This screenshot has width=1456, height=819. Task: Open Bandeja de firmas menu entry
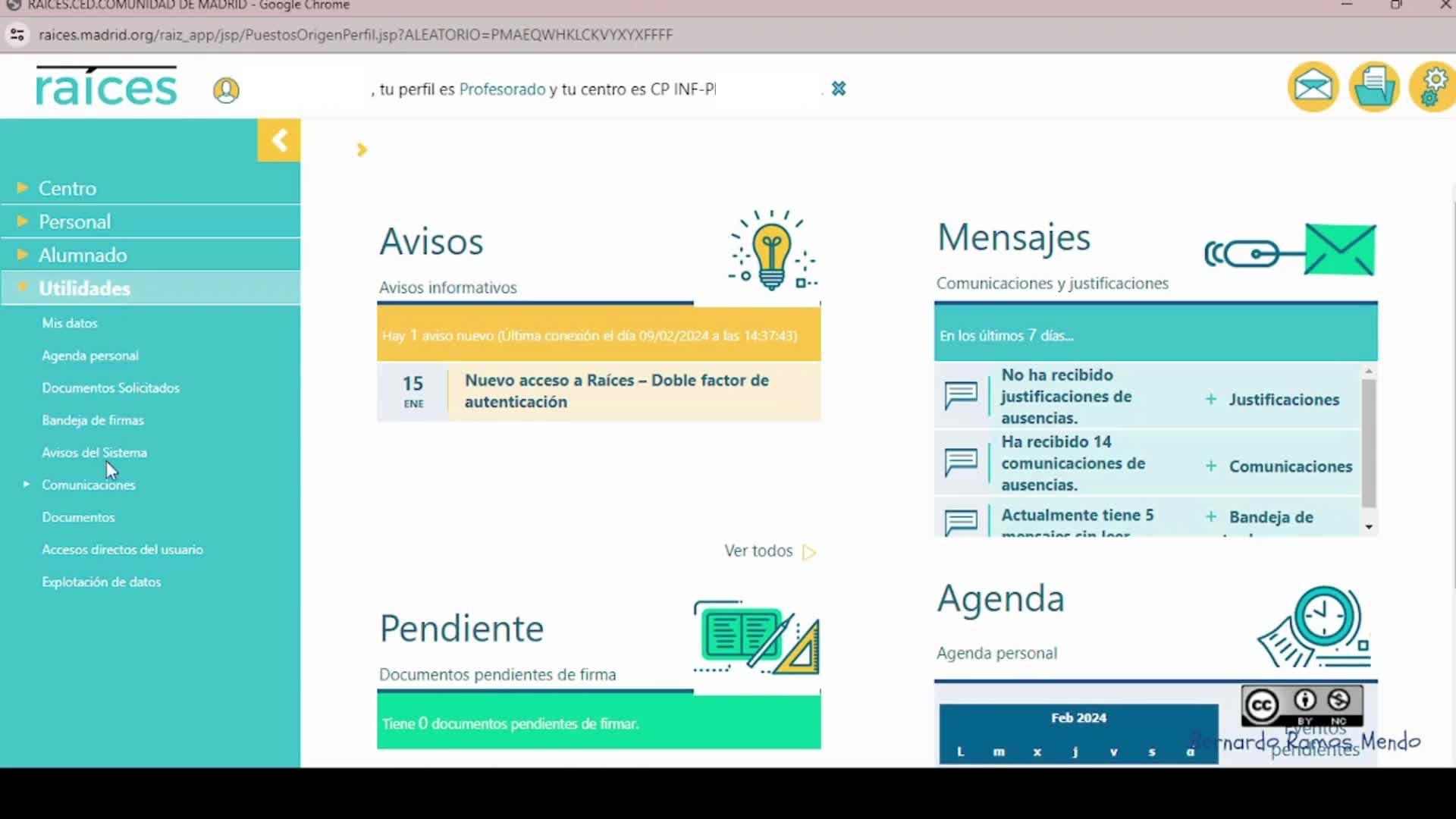[x=93, y=420]
